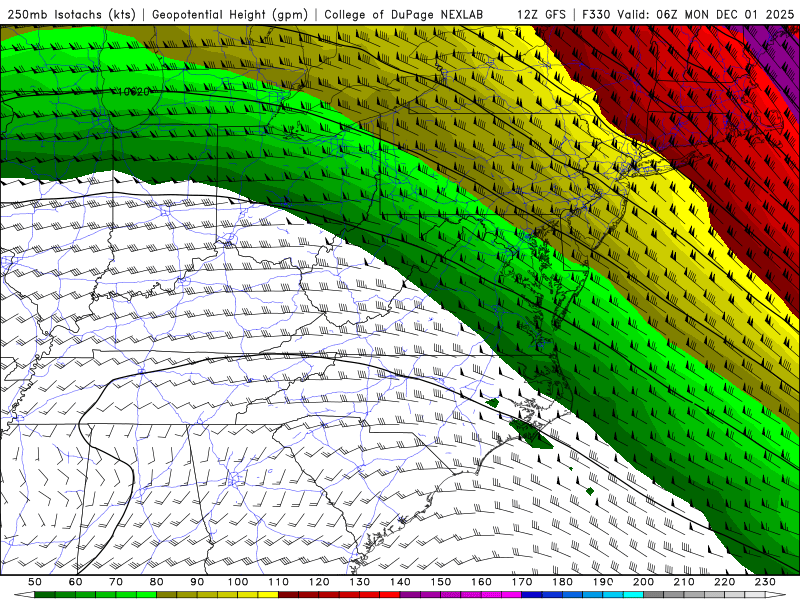Screen dimensions: 800x600
Task: Click the dark gray legend swatch just above 200
Action: click(x=654, y=595)
